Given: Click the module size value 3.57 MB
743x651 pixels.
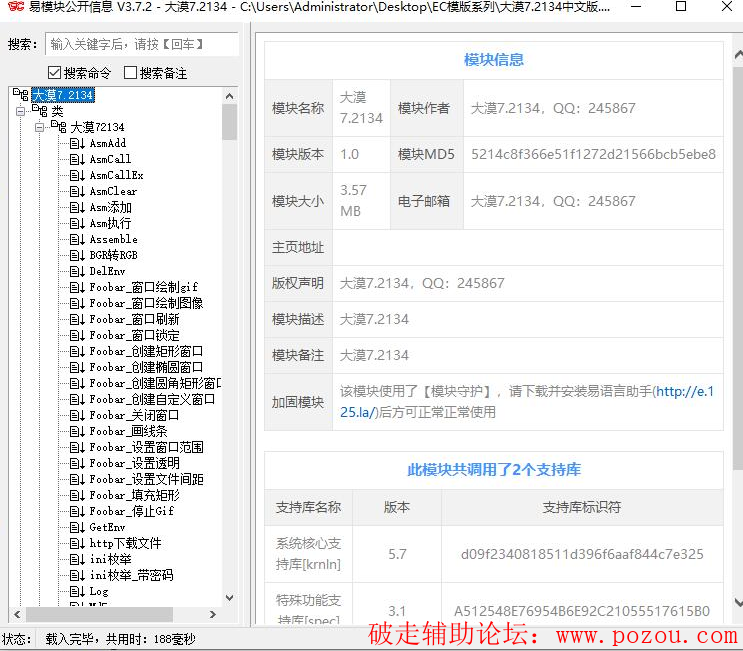Looking at the screenshot, I should [x=353, y=201].
